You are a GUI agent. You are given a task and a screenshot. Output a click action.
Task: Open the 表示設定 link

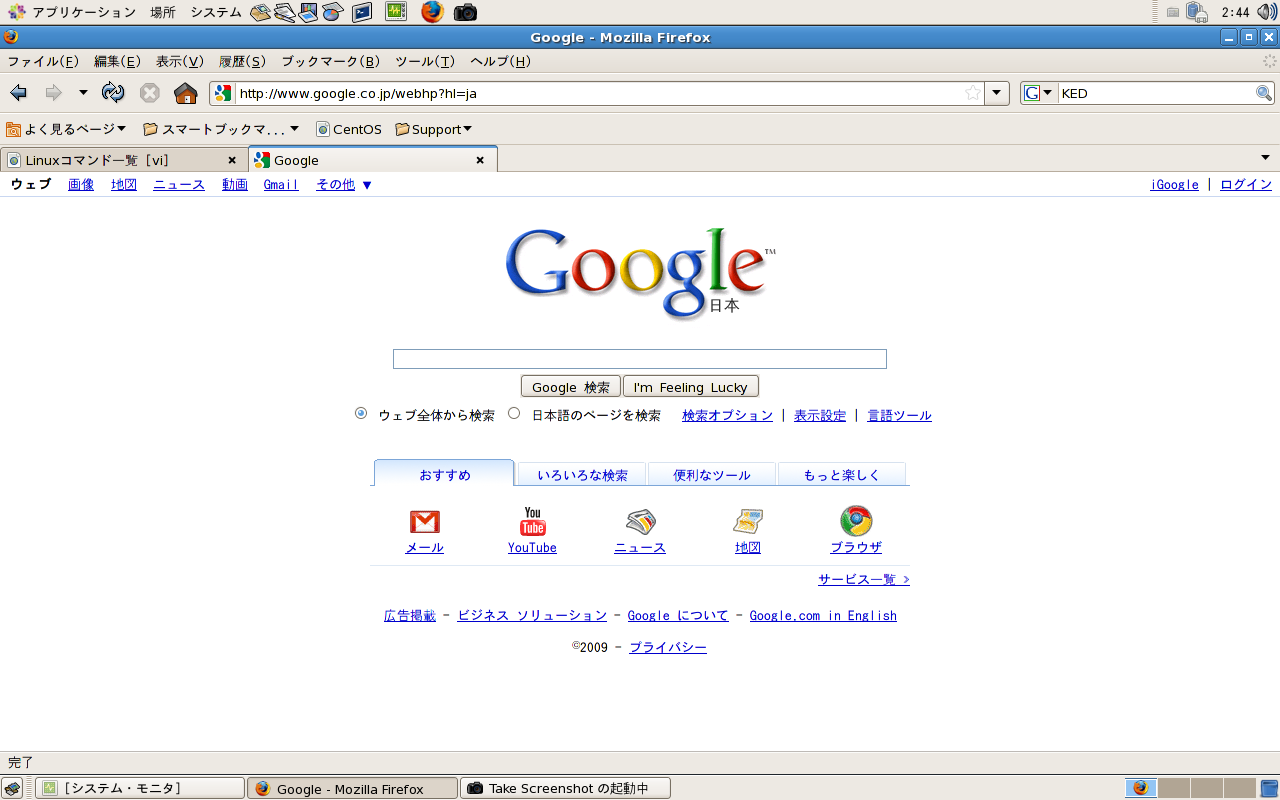point(820,415)
